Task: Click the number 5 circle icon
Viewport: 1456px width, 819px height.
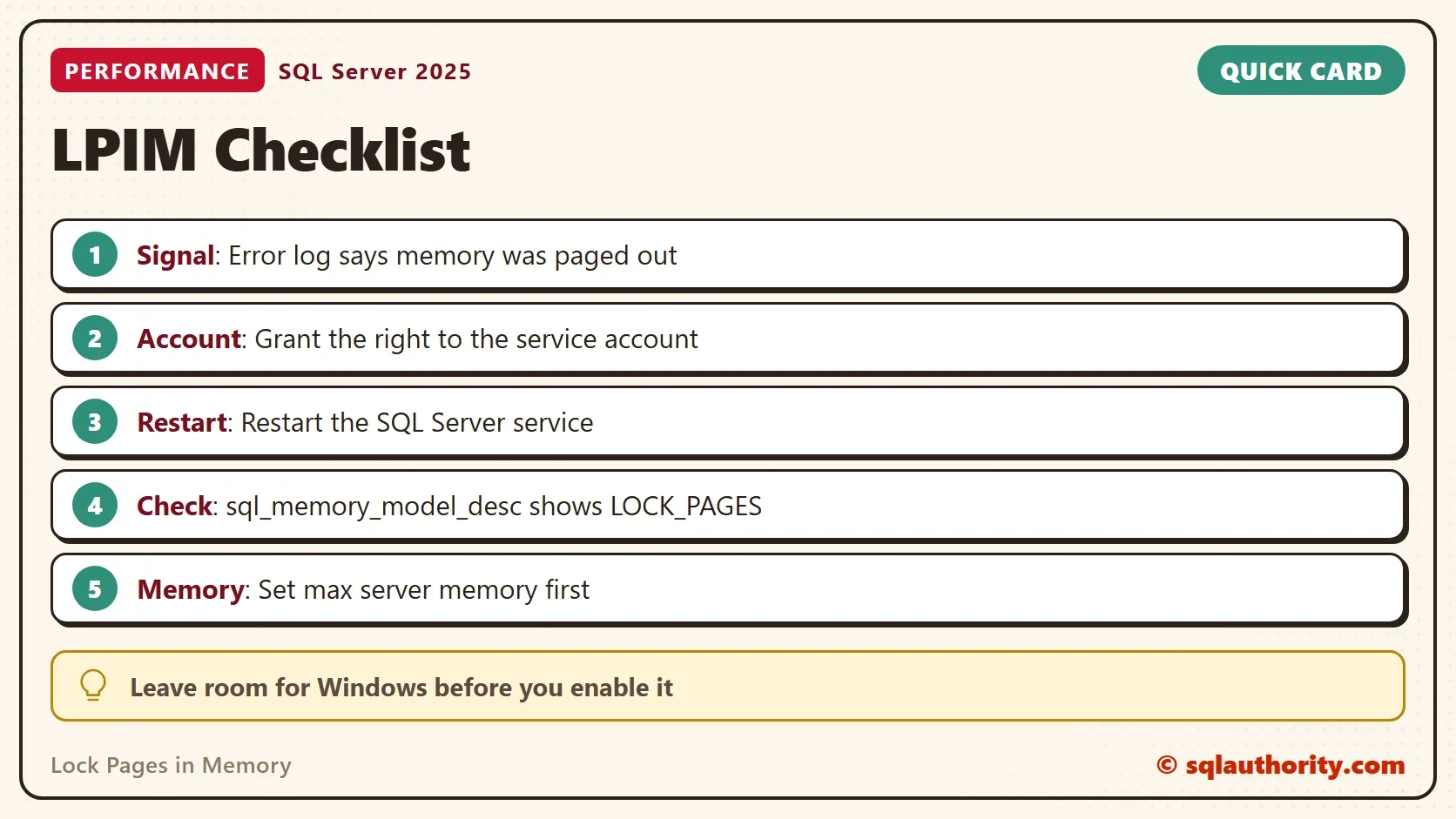Action: 95,589
